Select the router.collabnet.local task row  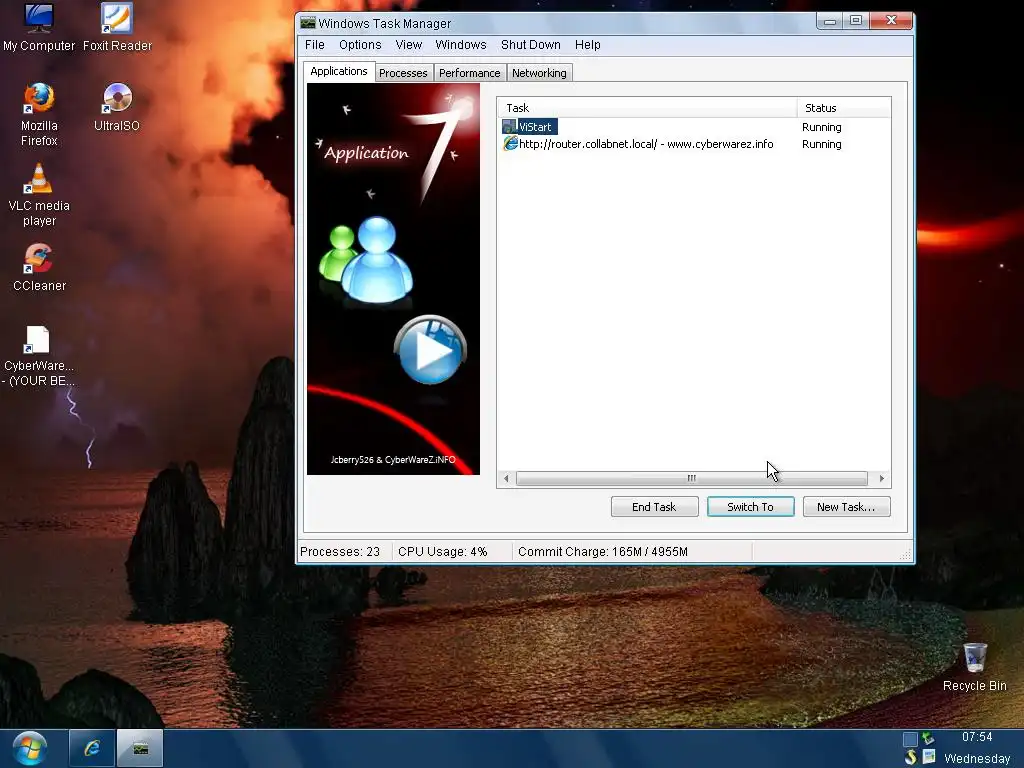tap(694, 144)
